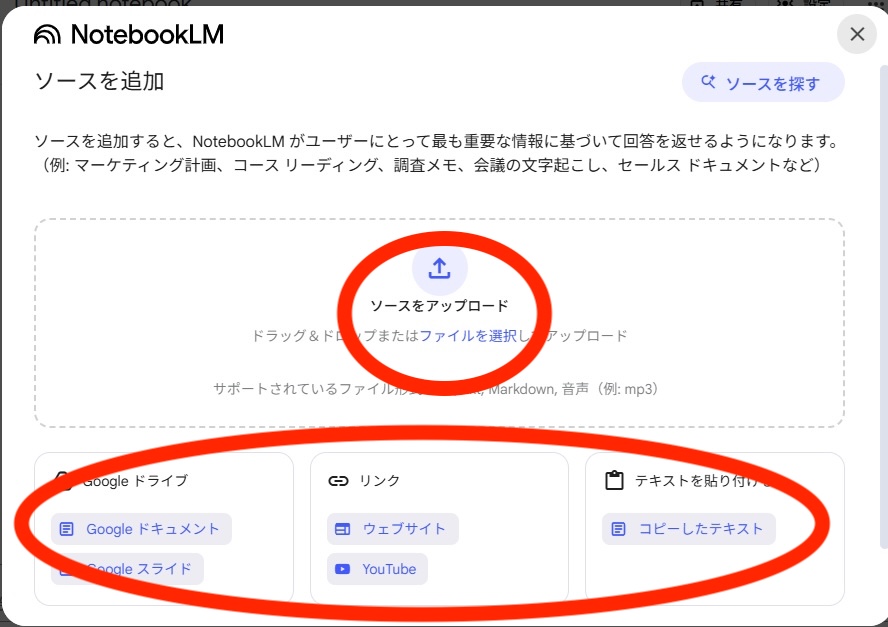This screenshot has height=627, width=888.
Task: Choose the YouTube source option
Action: tap(377, 569)
